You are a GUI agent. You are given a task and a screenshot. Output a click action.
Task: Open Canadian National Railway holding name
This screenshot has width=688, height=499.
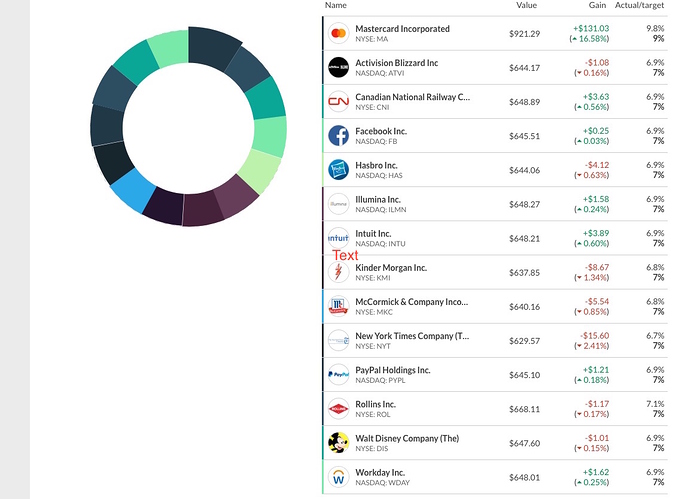[412, 97]
